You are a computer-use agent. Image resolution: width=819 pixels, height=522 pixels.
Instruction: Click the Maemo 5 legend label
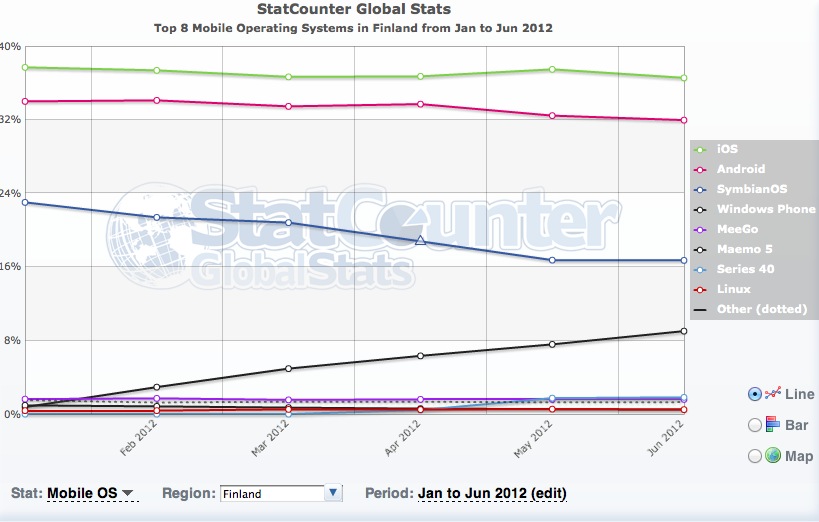(x=745, y=249)
